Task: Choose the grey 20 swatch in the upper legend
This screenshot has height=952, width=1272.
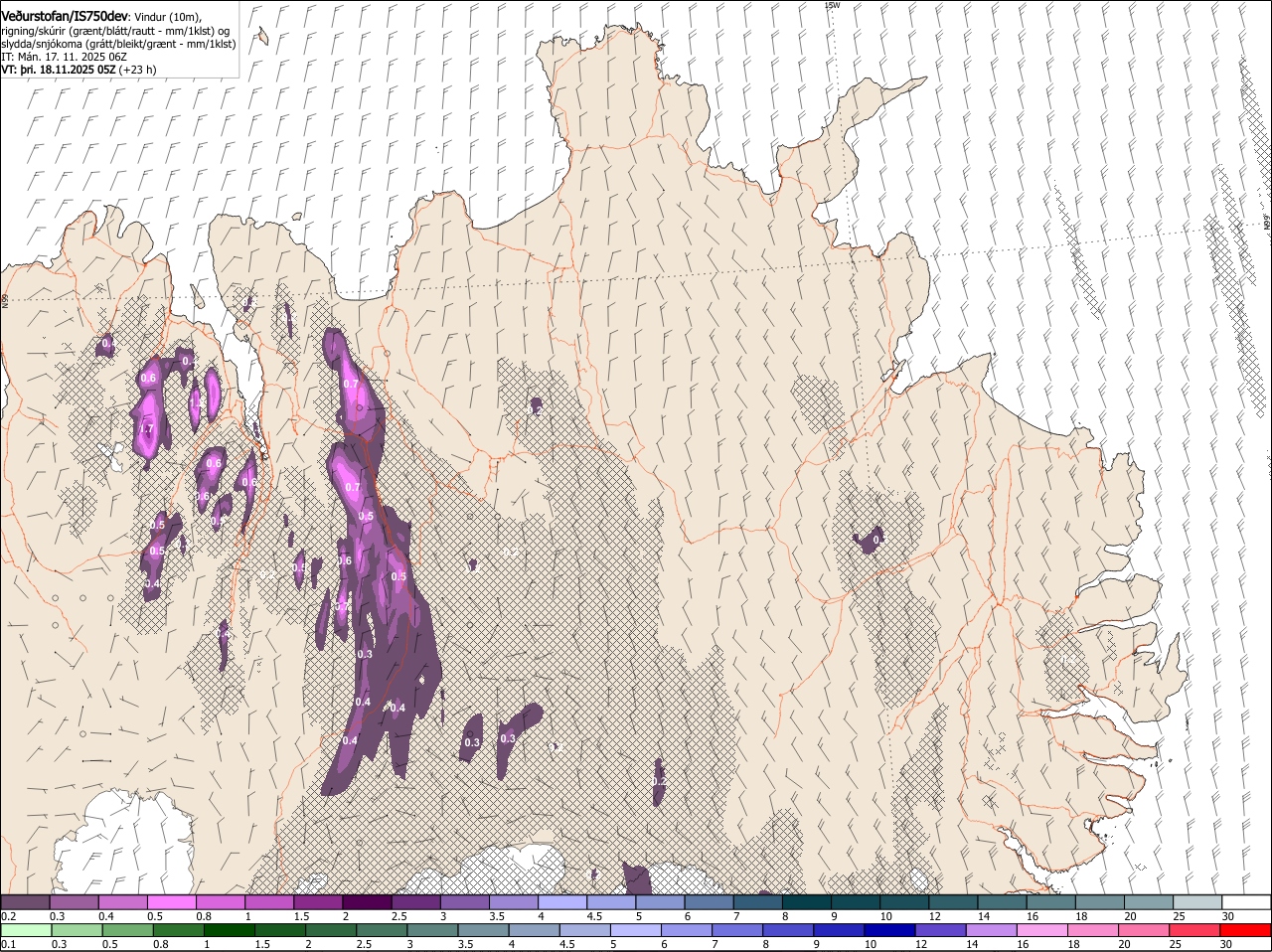Action: pyautogui.click(x=1148, y=902)
